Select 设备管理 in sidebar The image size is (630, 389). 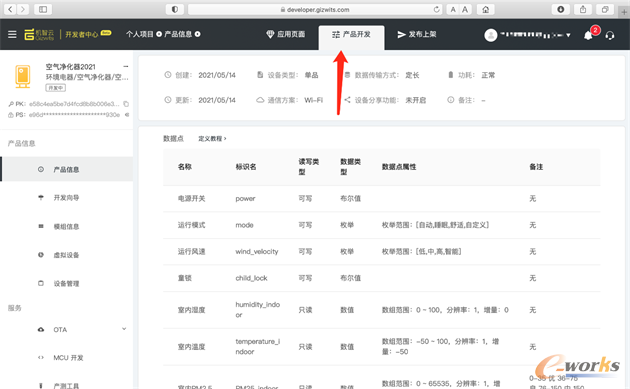(66, 284)
